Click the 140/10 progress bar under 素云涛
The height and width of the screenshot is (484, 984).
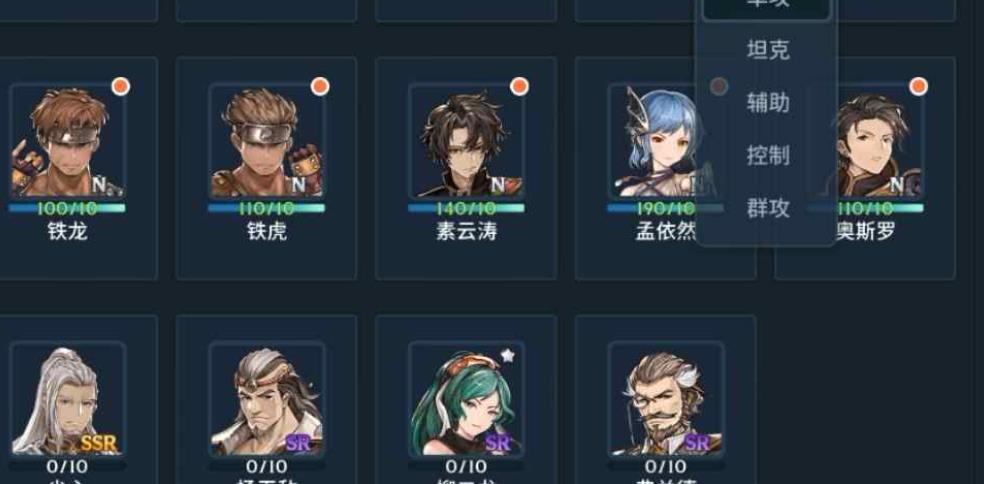tap(466, 208)
